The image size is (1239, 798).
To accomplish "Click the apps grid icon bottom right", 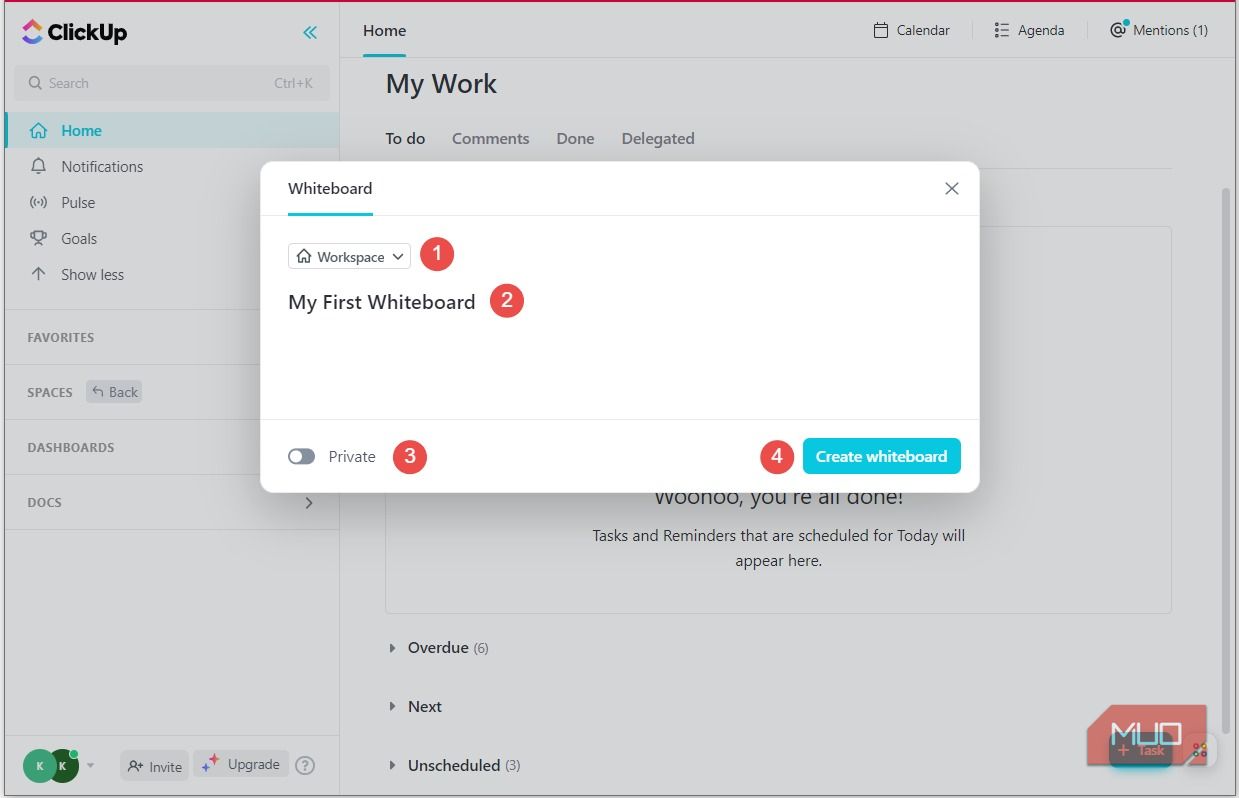I will point(1200,749).
